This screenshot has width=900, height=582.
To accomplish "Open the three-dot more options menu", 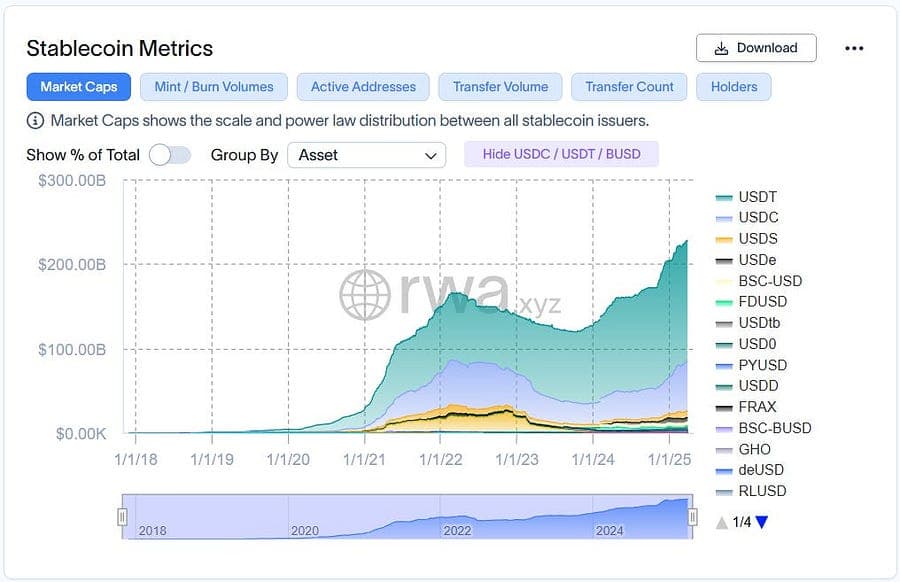I will 854,48.
